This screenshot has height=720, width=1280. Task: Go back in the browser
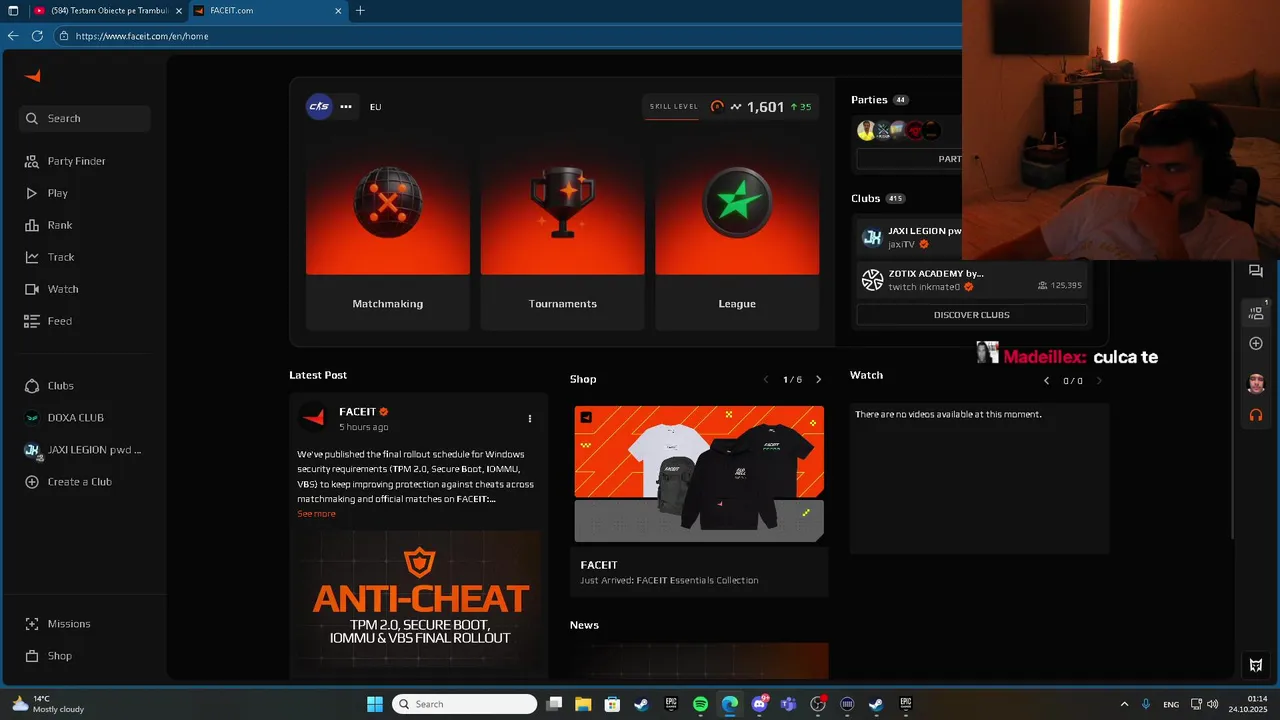tap(13, 36)
